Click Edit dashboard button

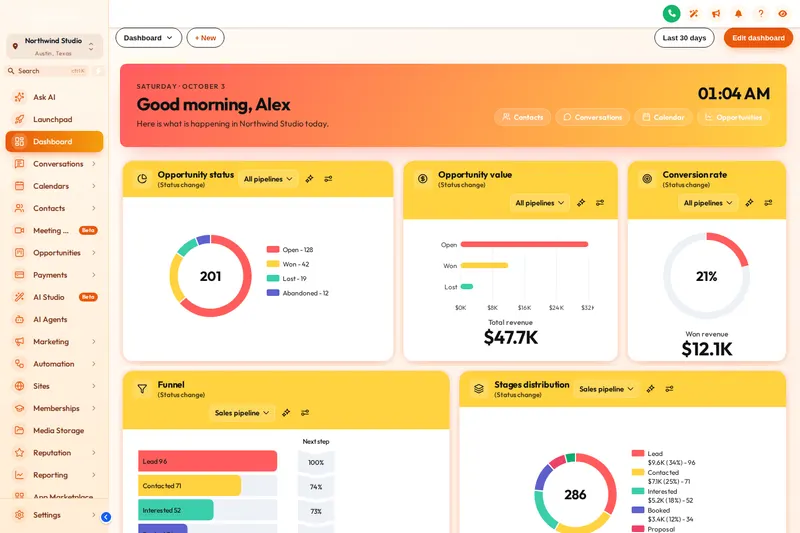pyautogui.click(x=758, y=38)
